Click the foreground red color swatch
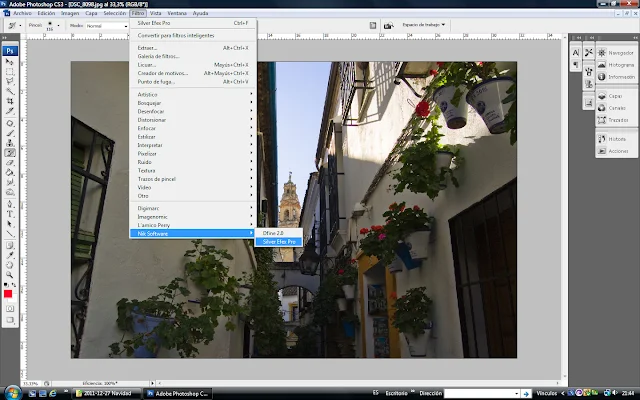 pos(8,294)
